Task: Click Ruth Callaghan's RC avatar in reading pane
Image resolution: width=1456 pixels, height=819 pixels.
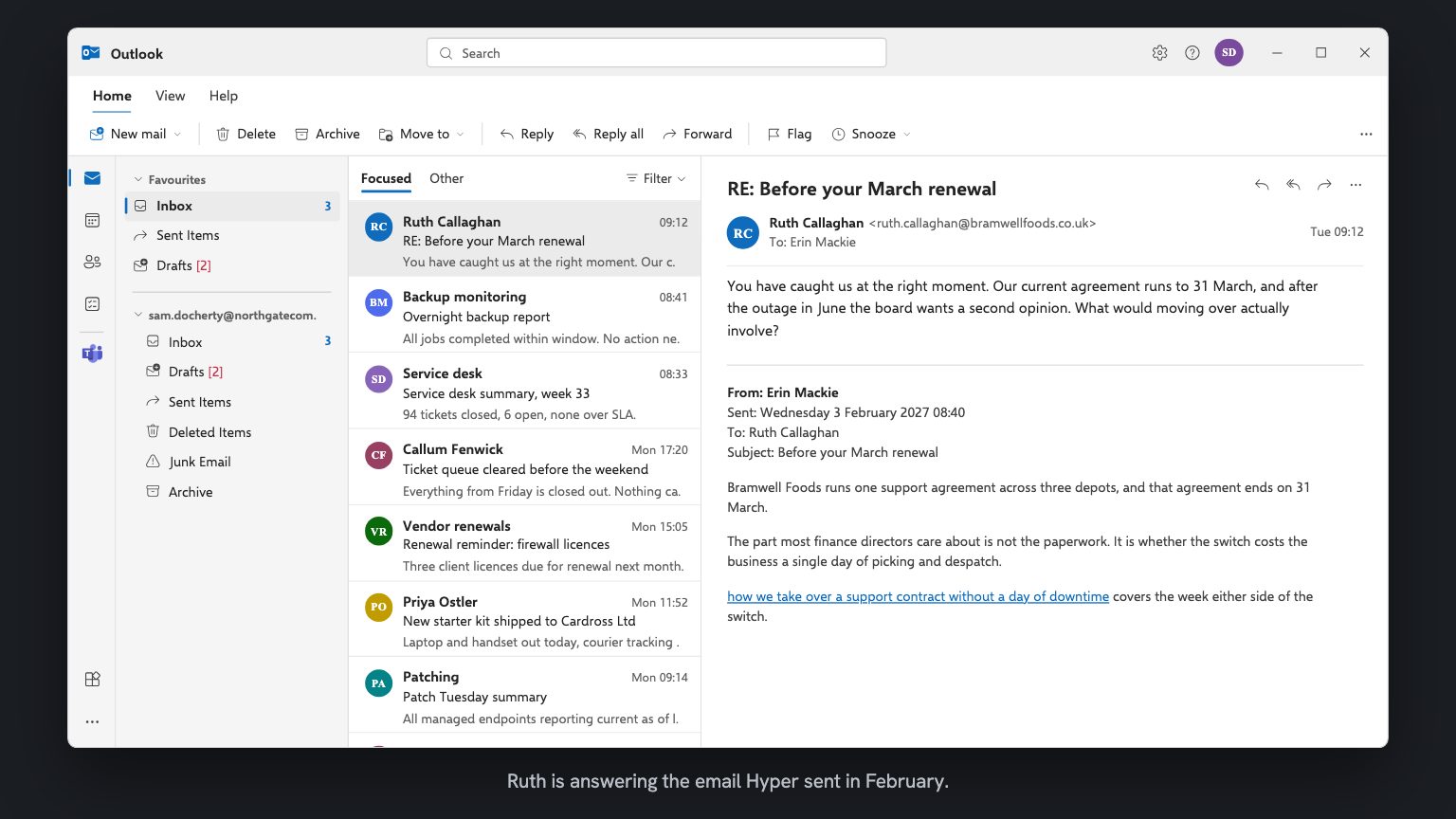Action: [x=743, y=232]
